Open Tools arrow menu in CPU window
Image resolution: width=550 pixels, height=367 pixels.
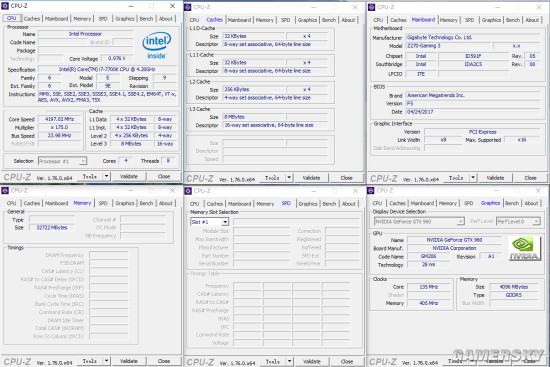coord(106,176)
